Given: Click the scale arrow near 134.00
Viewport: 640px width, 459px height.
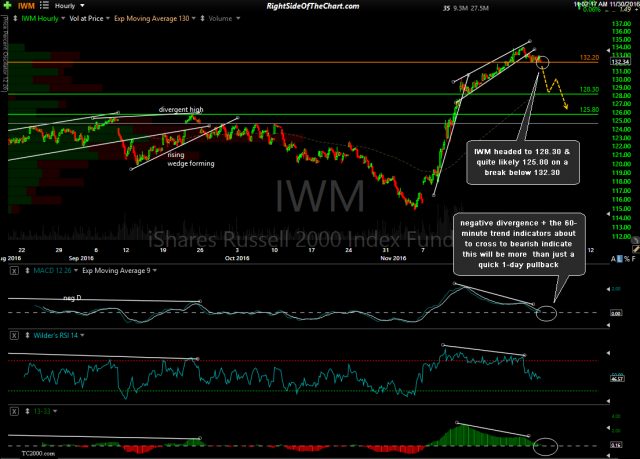Looking at the screenshot, I should [x=609, y=51].
